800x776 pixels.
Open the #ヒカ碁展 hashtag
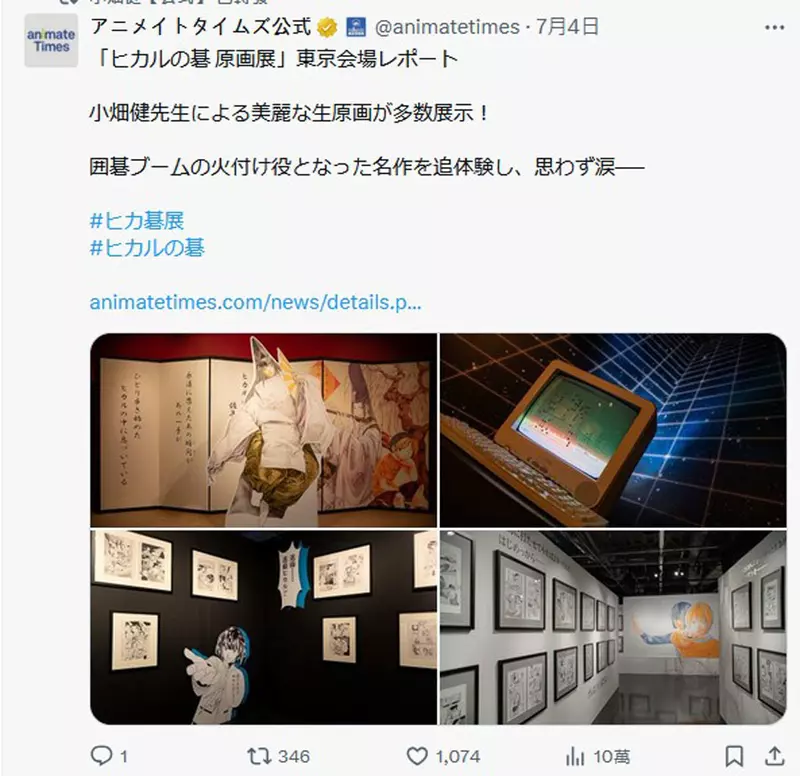(x=137, y=221)
